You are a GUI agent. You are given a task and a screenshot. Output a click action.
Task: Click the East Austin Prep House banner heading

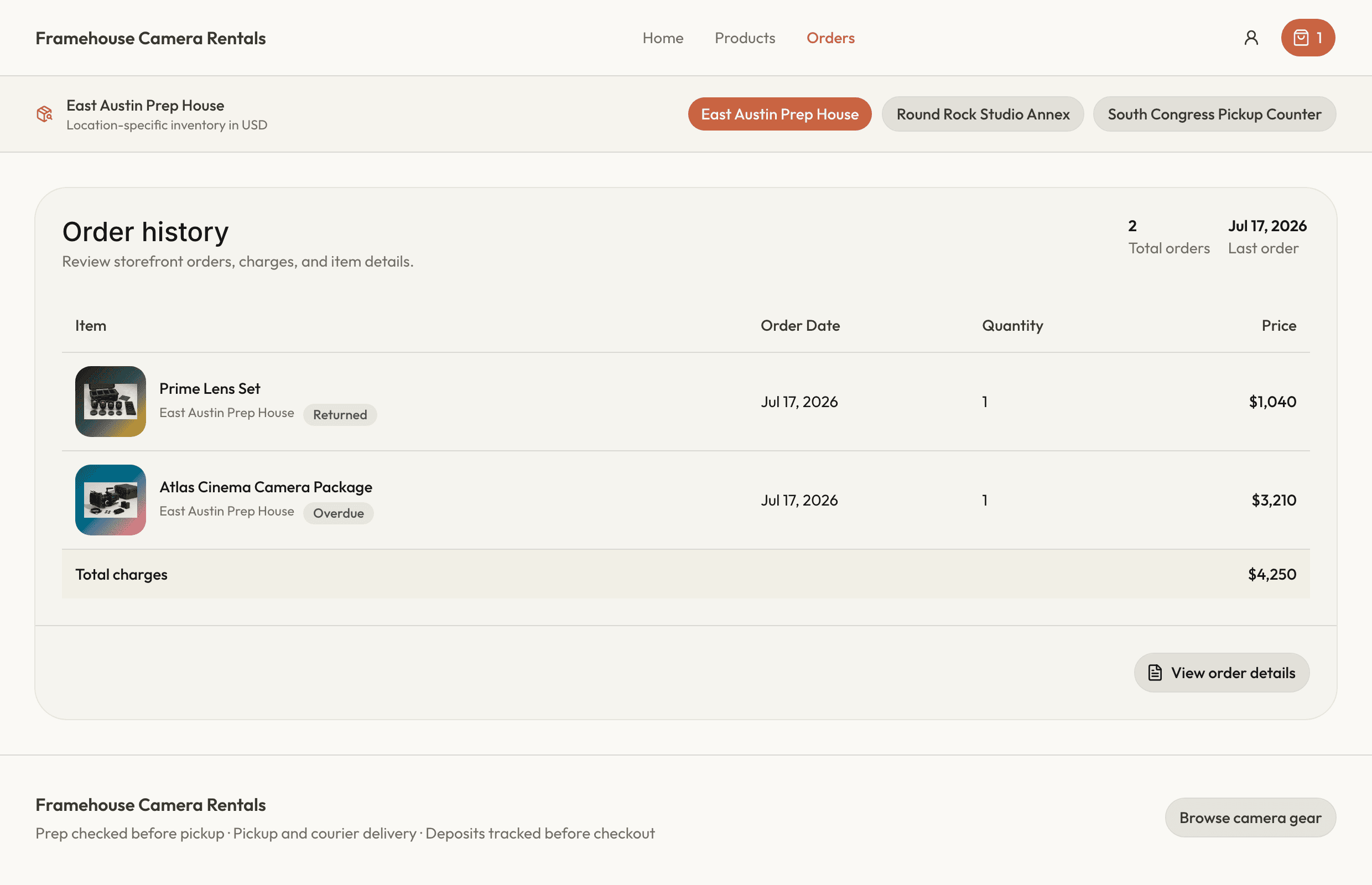(145, 105)
